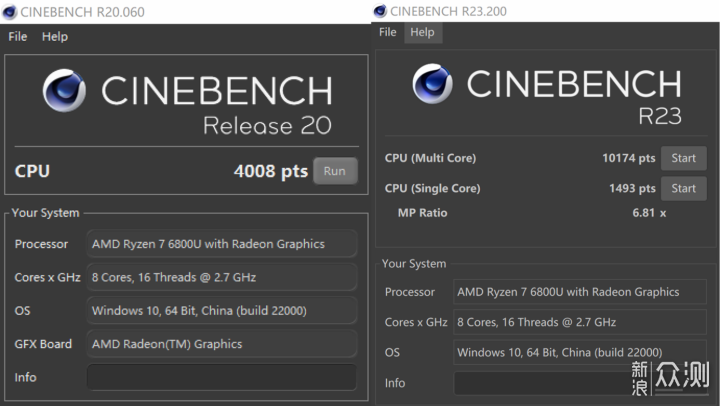
Task: Select the Cores x GHz field in R23
Action: tap(580, 322)
